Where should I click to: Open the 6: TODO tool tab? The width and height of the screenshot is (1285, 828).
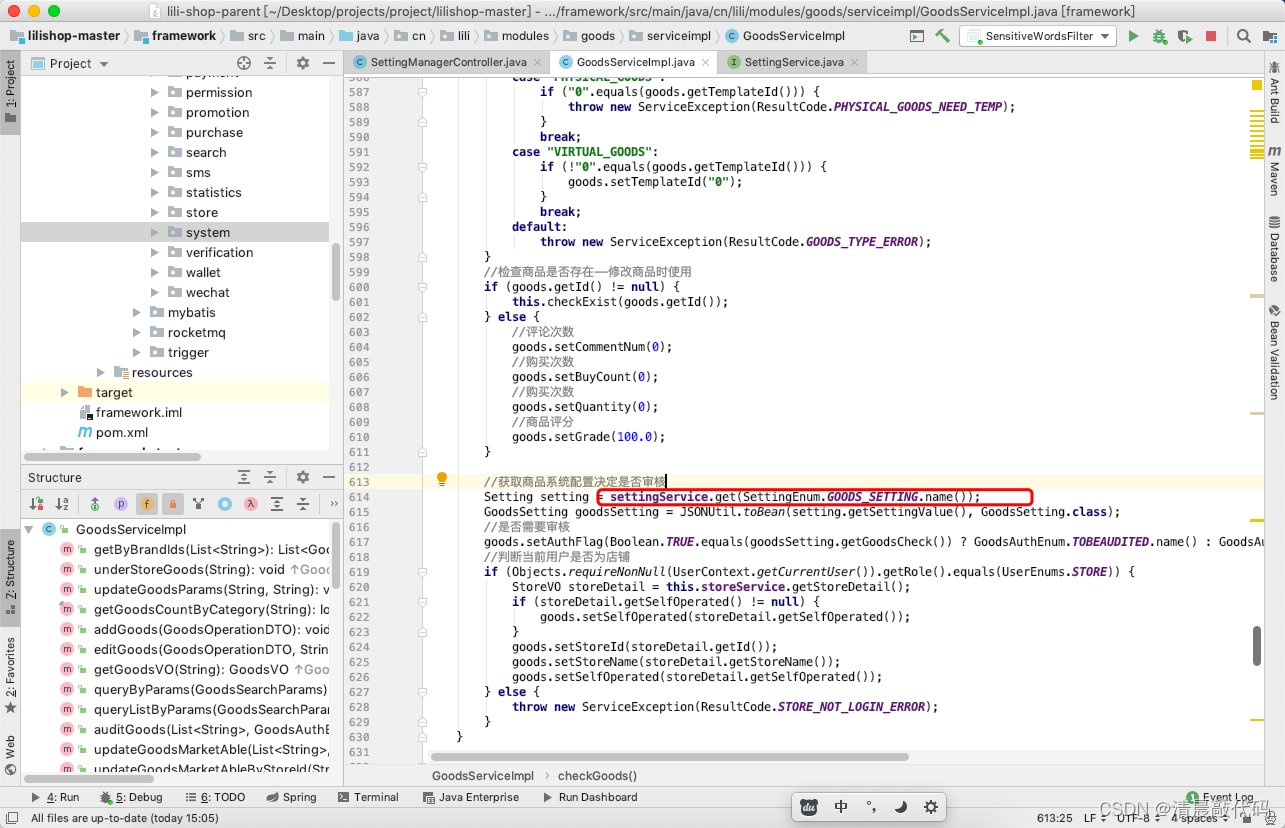point(214,797)
